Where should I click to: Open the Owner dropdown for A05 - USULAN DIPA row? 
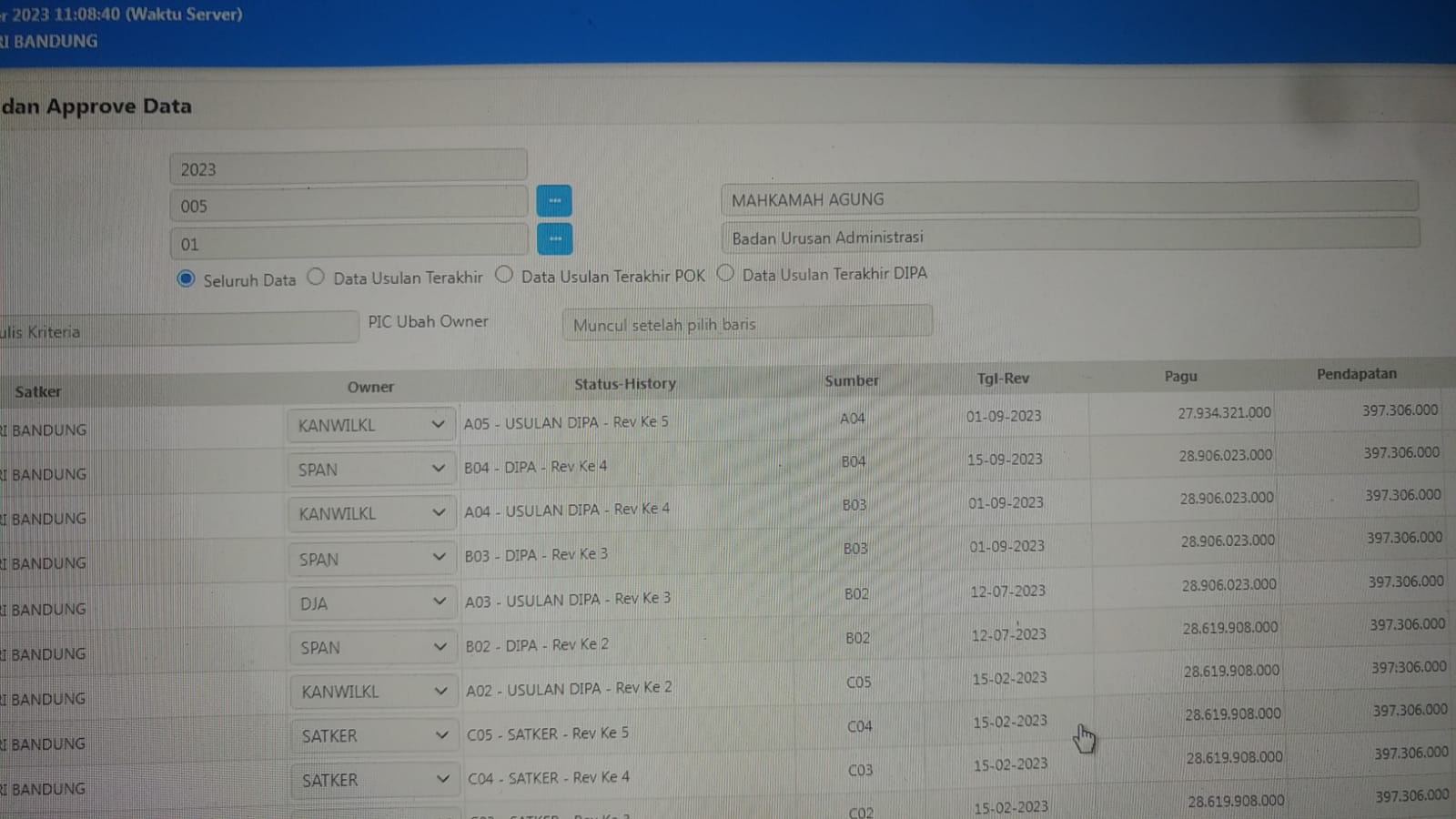coord(371,425)
